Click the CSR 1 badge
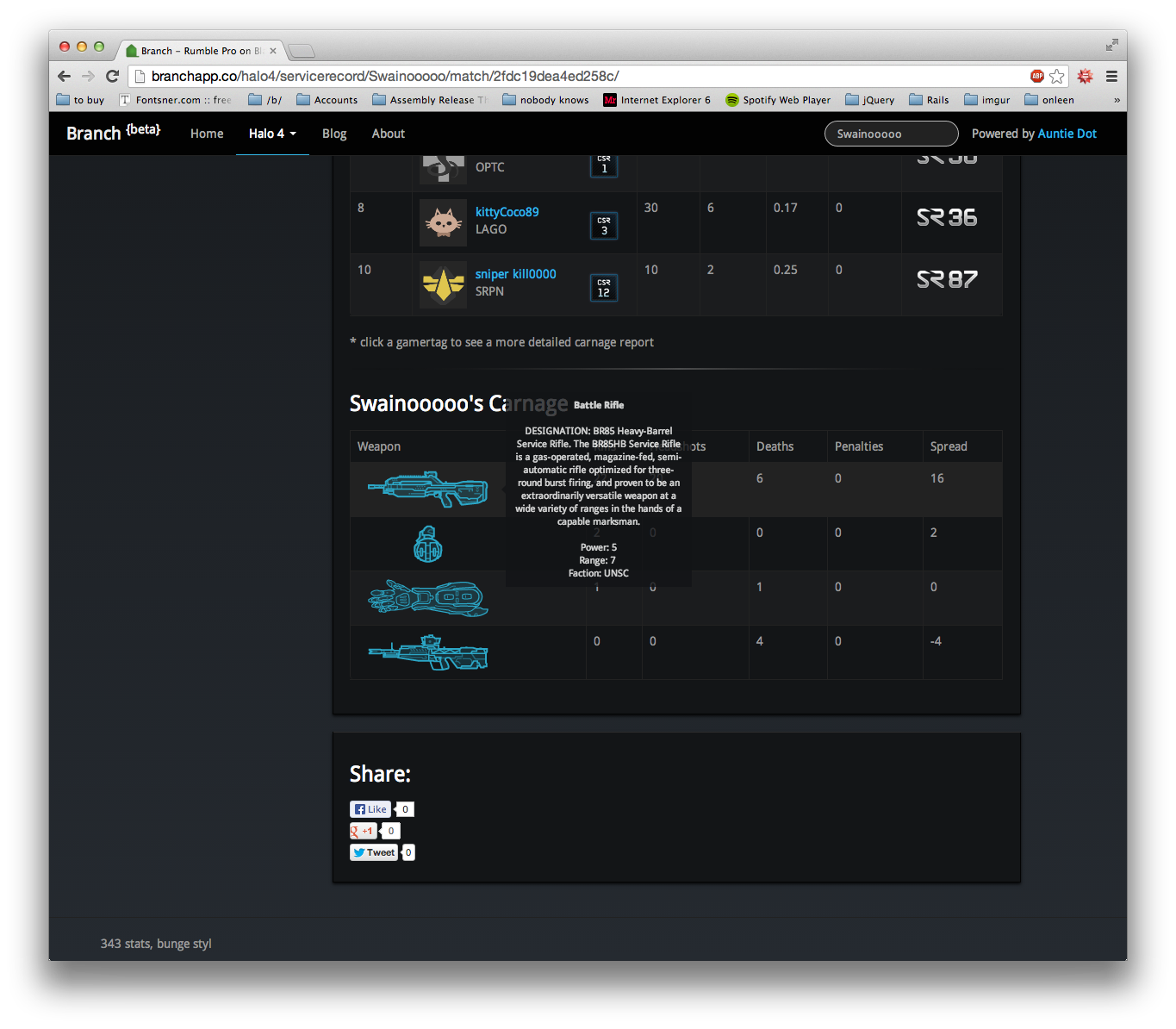The image size is (1176, 1029). 604,165
